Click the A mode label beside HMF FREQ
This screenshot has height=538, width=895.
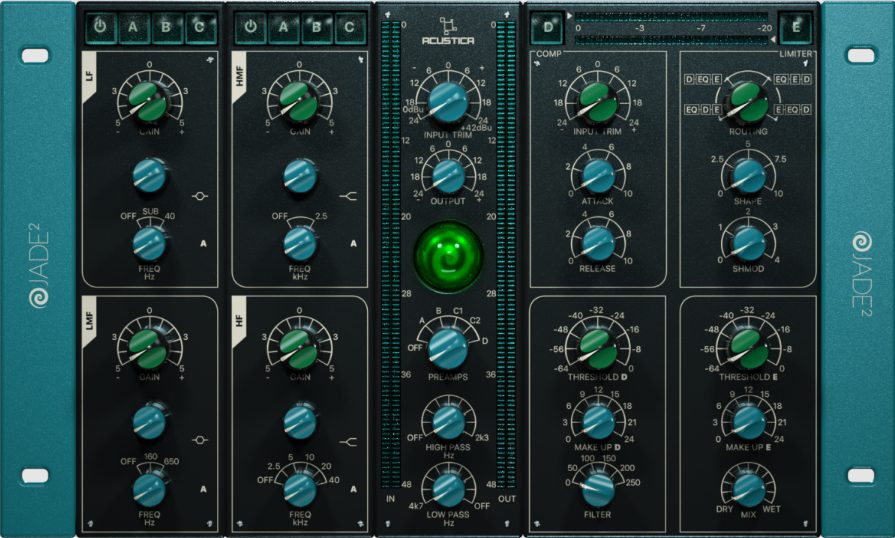click(x=353, y=244)
